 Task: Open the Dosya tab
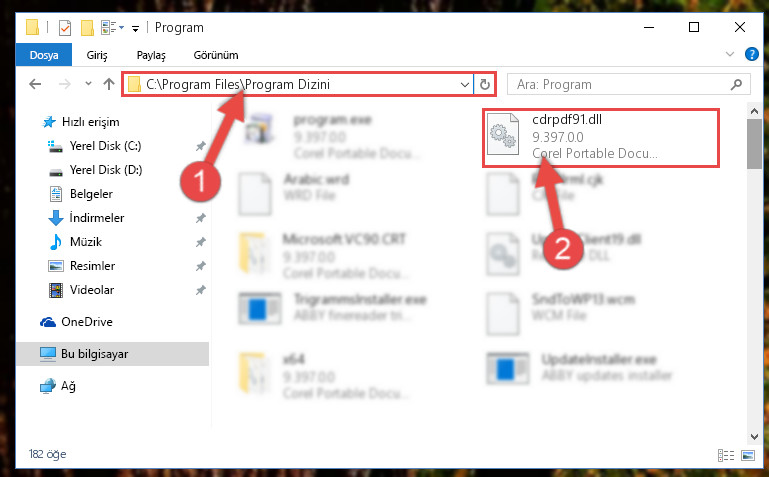44,55
